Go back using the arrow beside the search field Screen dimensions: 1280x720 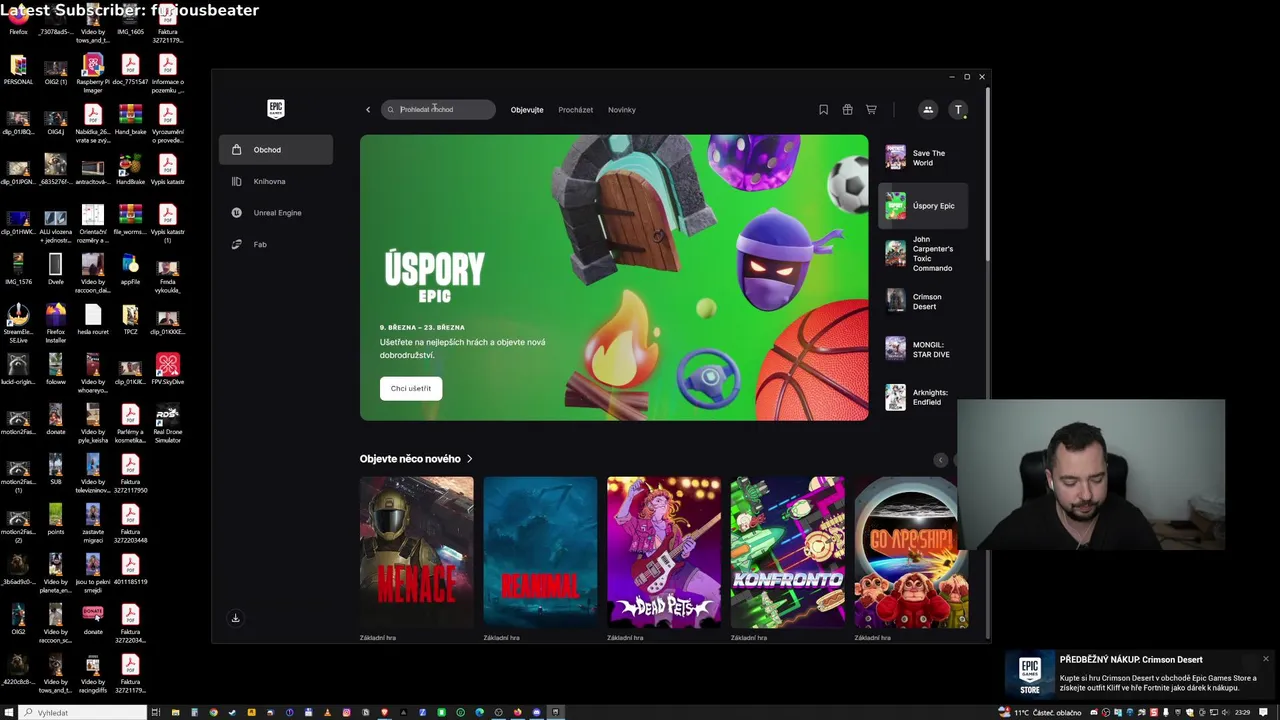pos(368,110)
